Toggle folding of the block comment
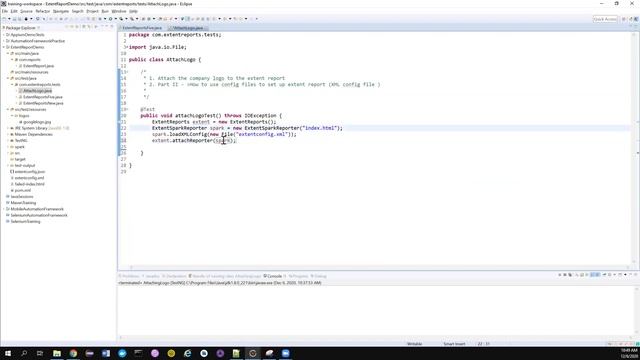640x360 pixels. pos(127,72)
